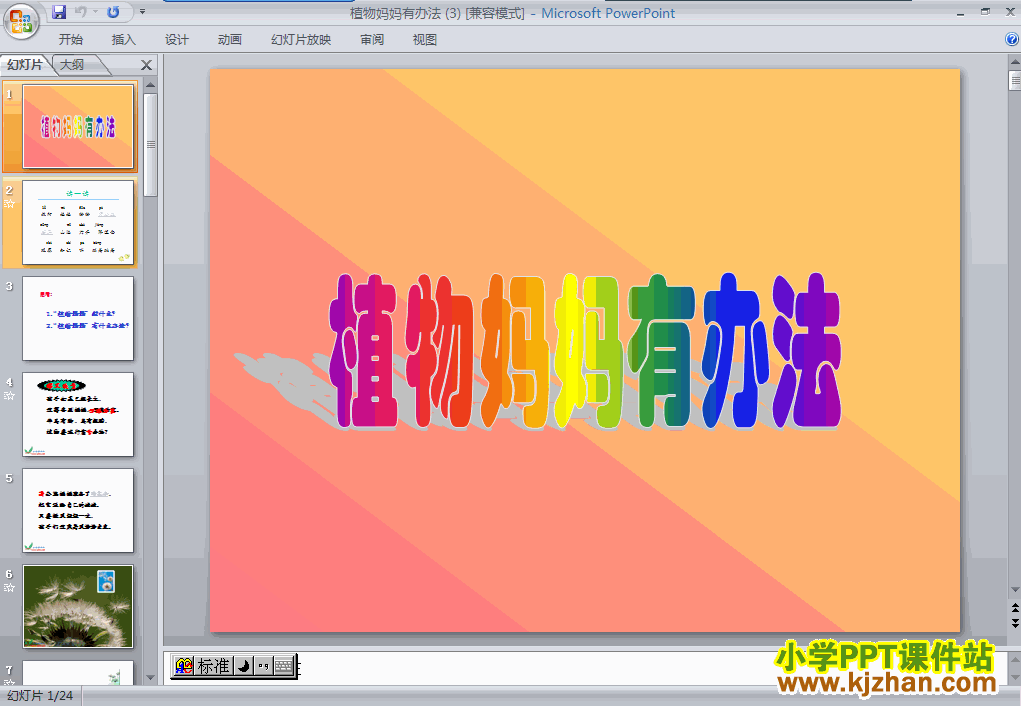
Task: Click slide number 3 label in thumbnail pane
Action: point(9,286)
